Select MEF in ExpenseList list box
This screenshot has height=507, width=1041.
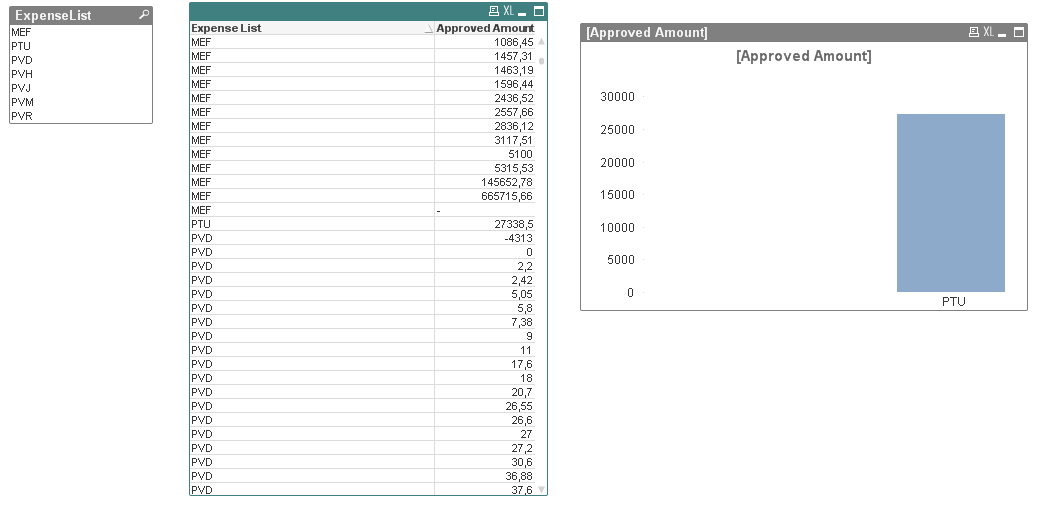point(81,32)
